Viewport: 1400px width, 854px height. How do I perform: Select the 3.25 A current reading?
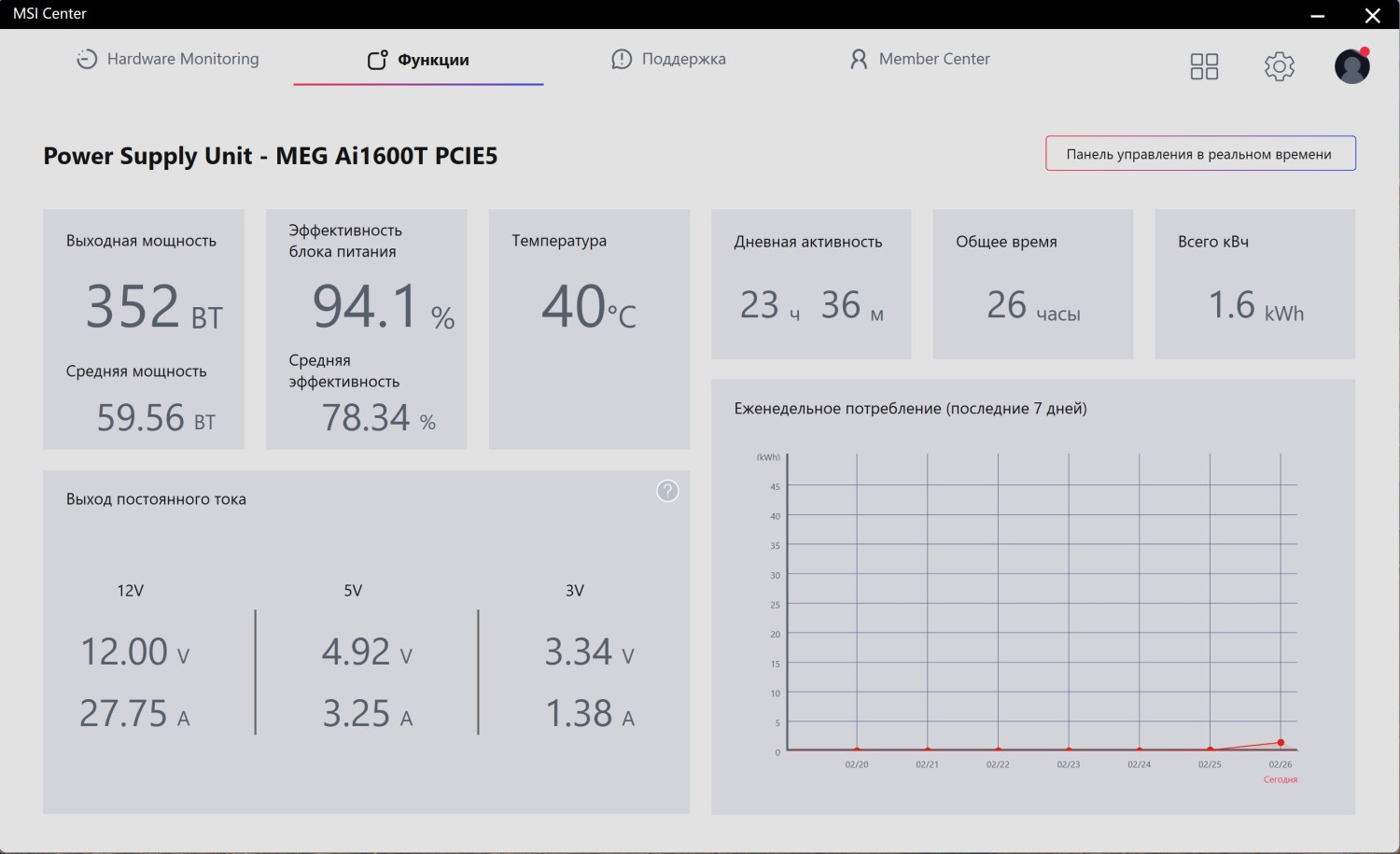[367, 714]
